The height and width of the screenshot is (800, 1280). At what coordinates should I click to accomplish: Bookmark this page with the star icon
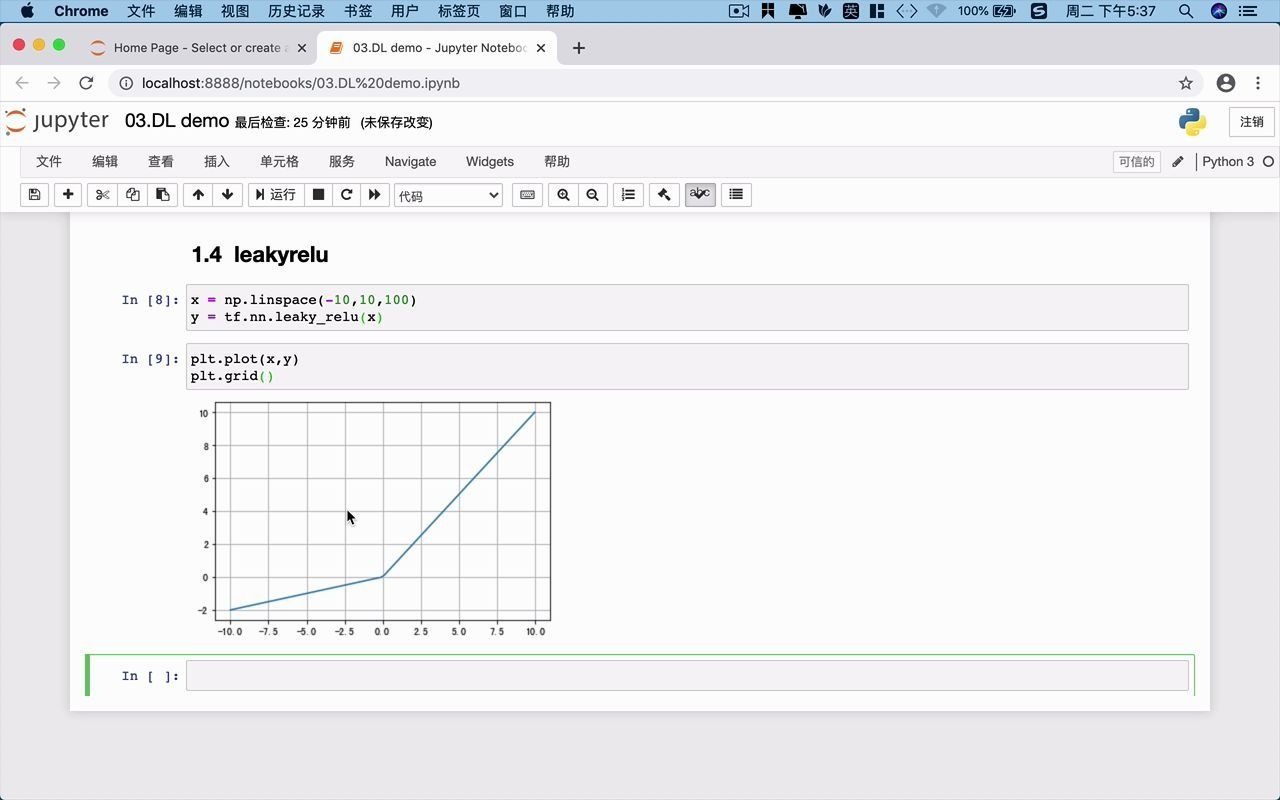1185,83
